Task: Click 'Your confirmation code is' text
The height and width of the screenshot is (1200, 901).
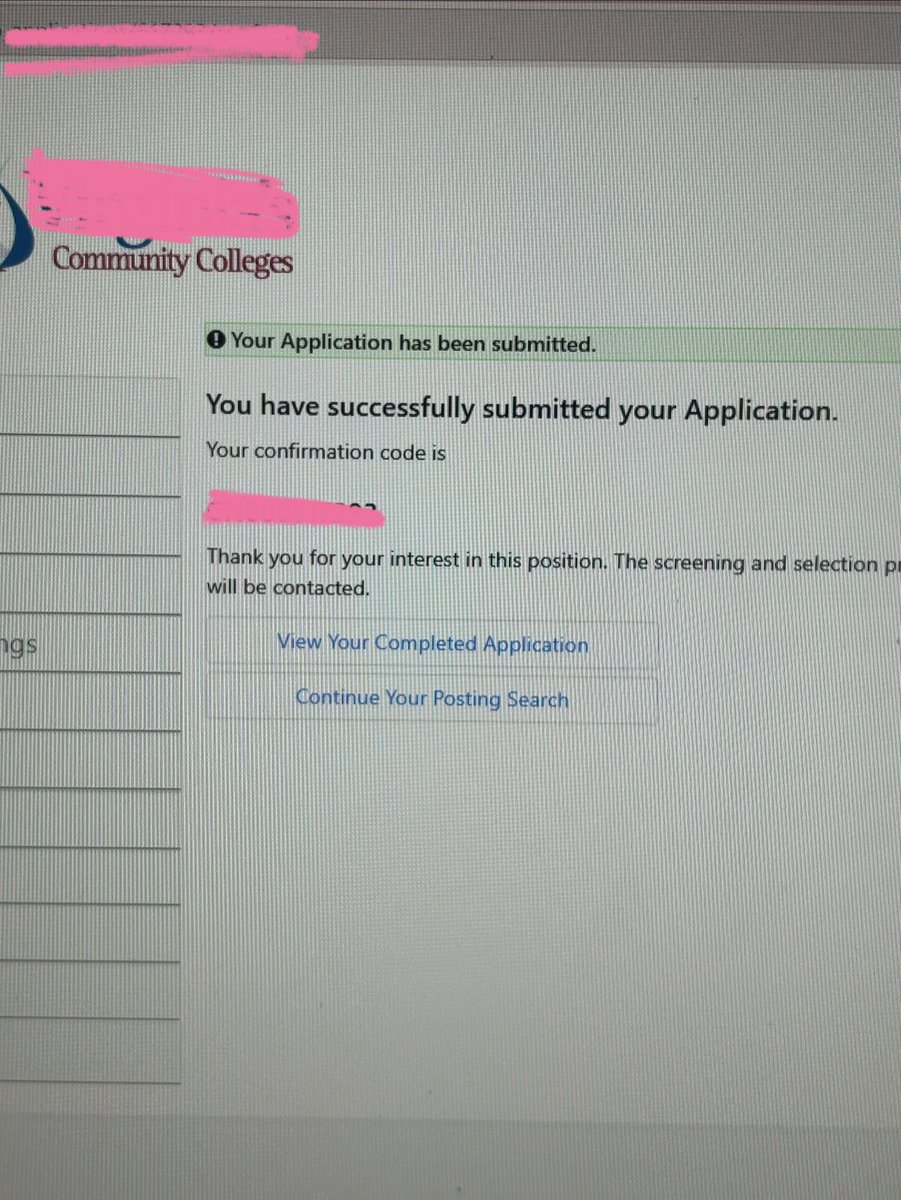Action: click(326, 452)
